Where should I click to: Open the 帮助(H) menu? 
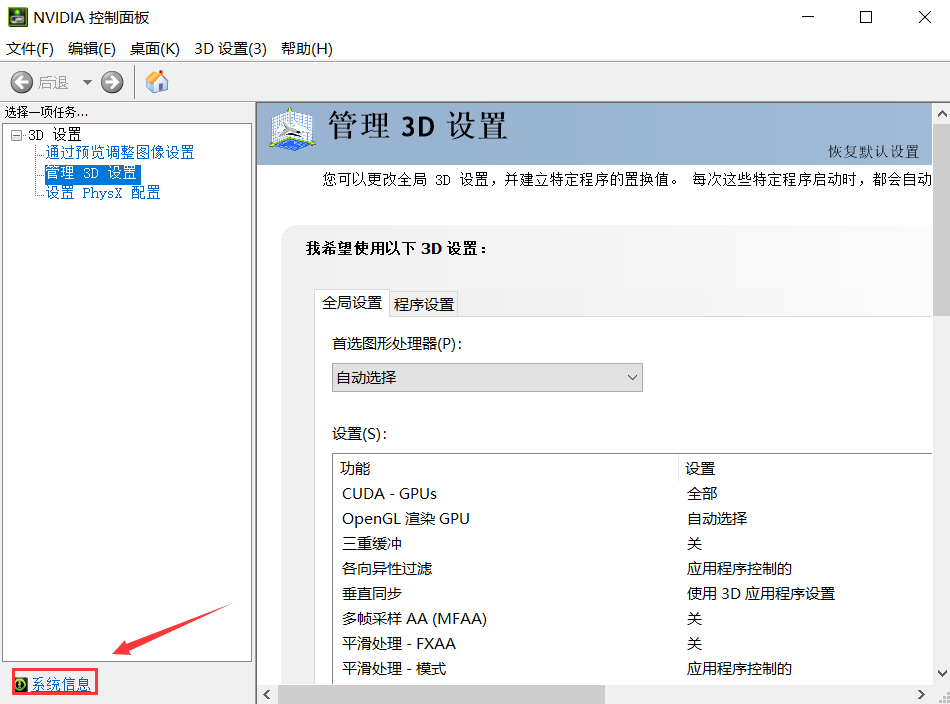(307, 48)
